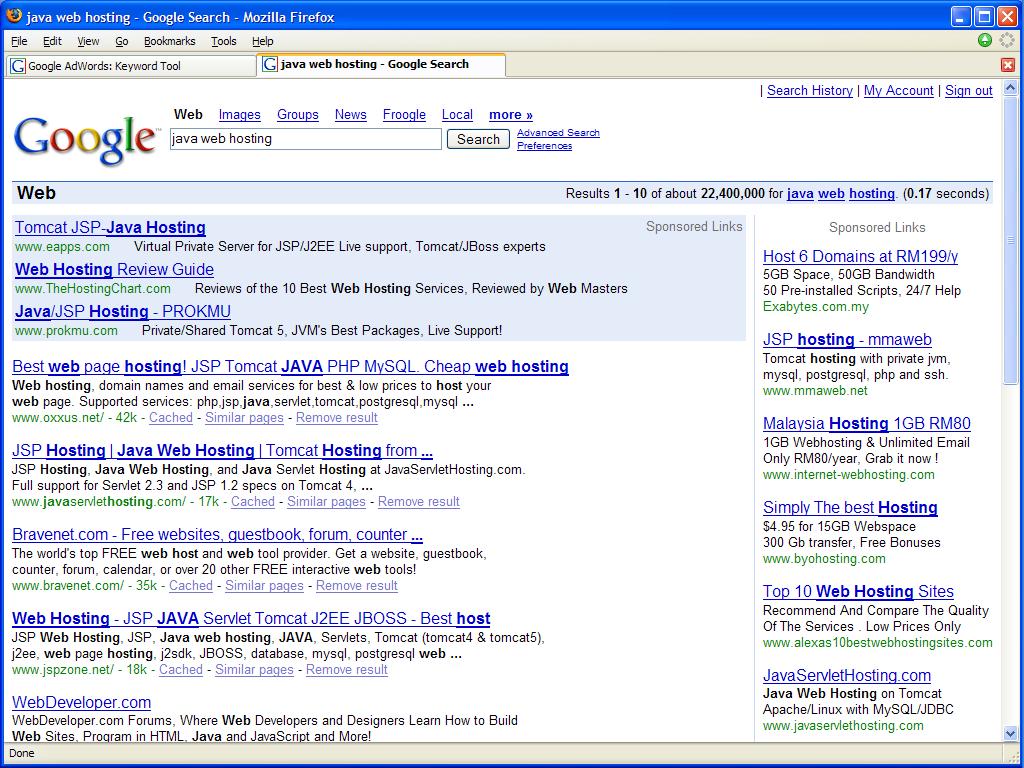Open the Go menu
Viewport: 1024px width, 768px height.
[x=121, y=41]
